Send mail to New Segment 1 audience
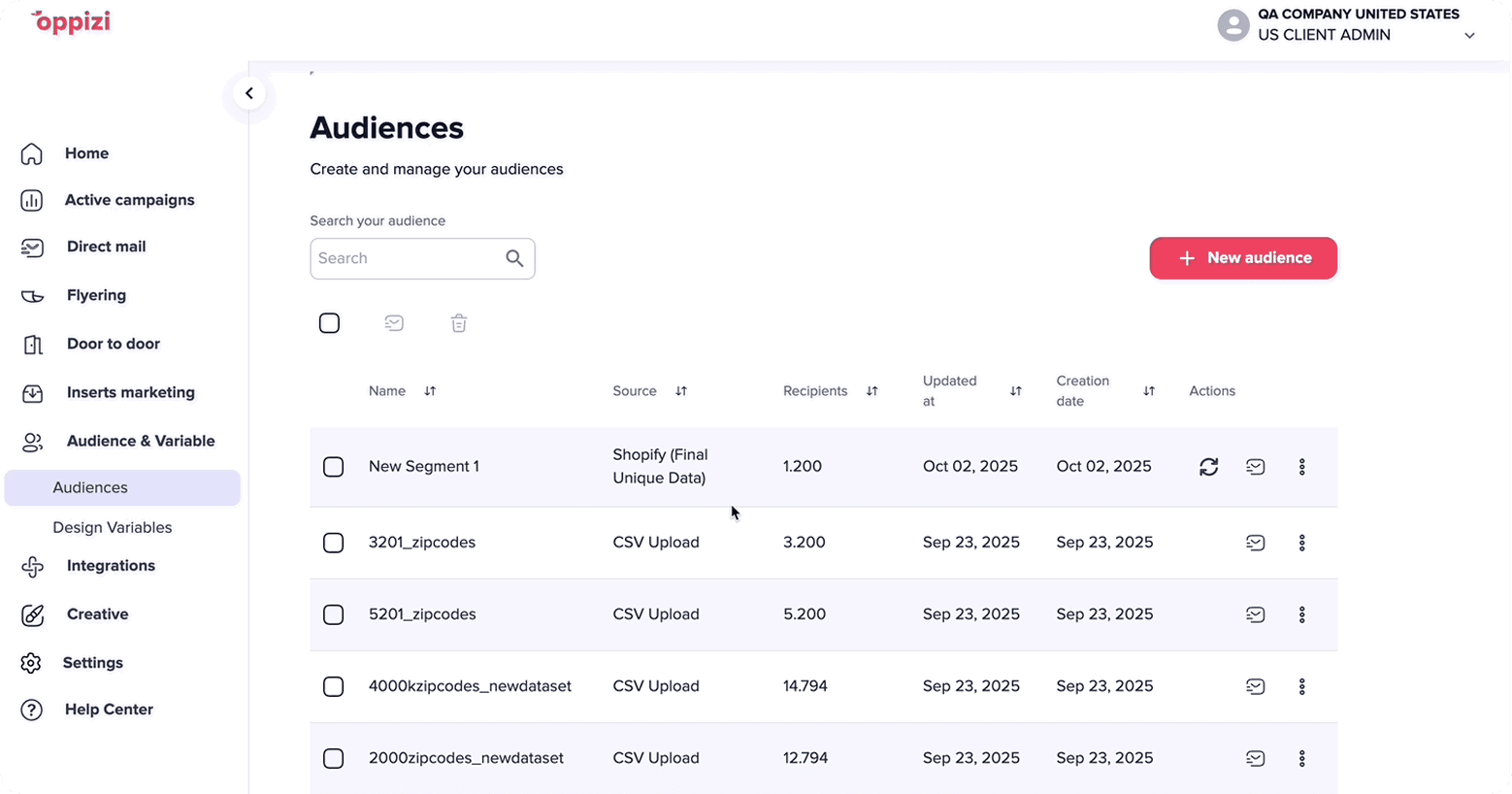Image resolution: width=1512 pixels, height=794 pixels. 1256,467
